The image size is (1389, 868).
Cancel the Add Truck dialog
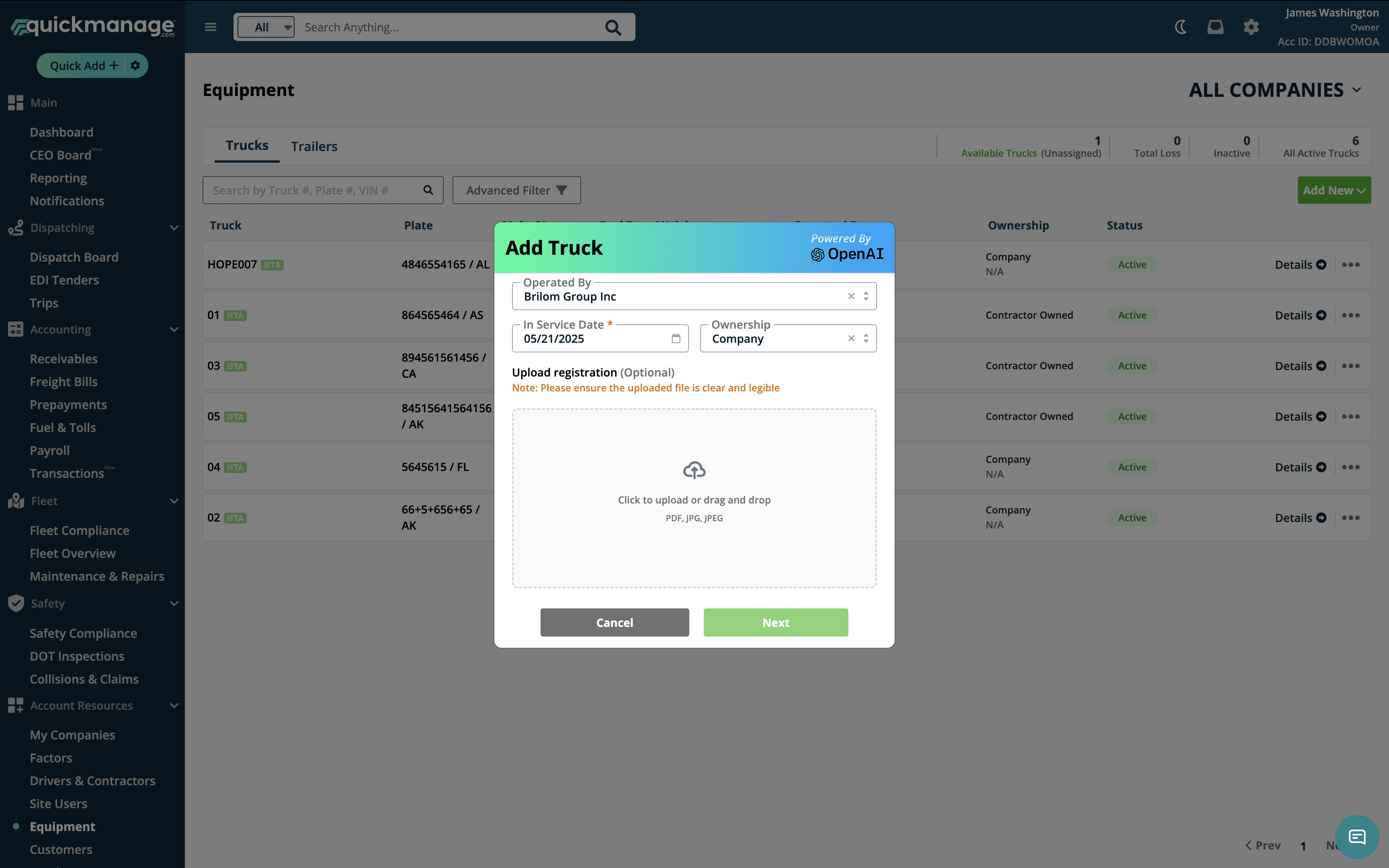[x=614, y=622]
